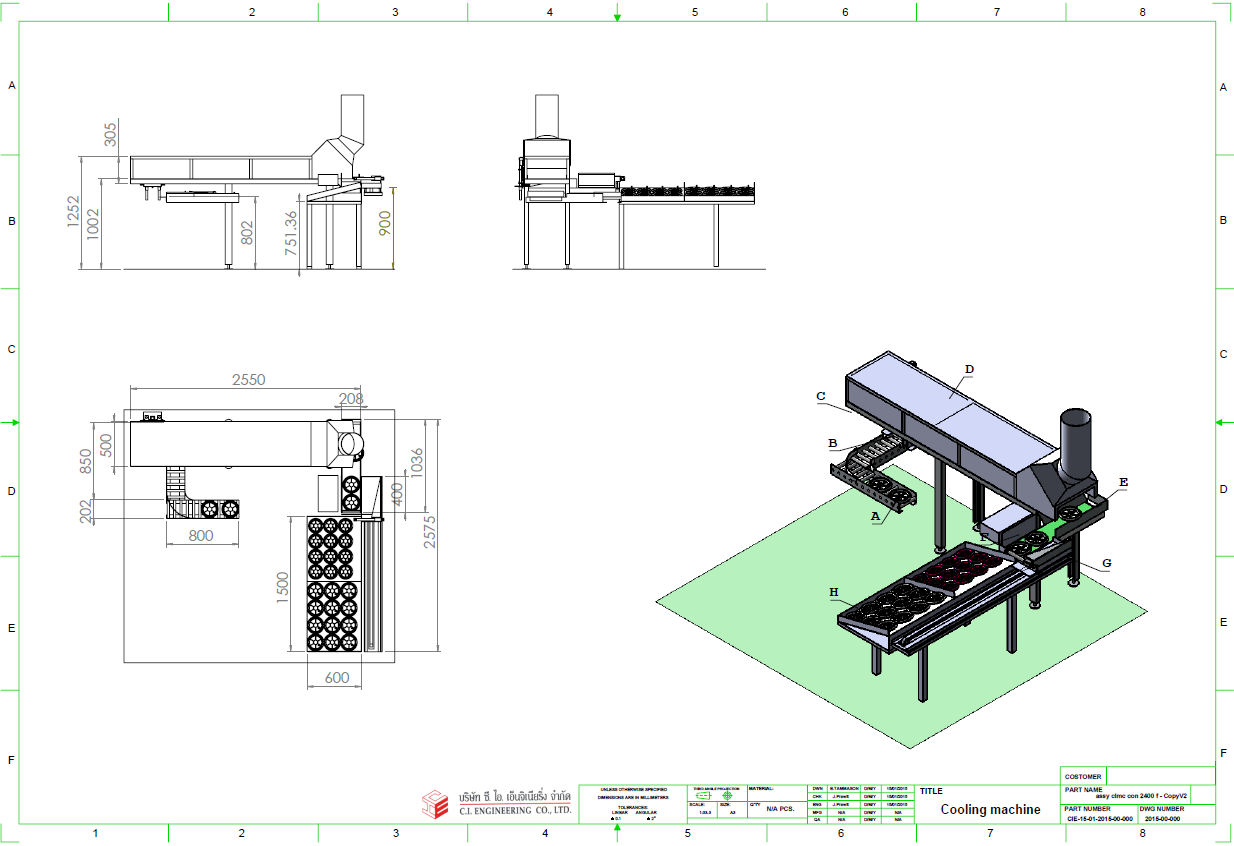Click part number CIE-15-01-2015-00-000
The width and height of the screenshot is (1234, 846).
[1099, 818]
